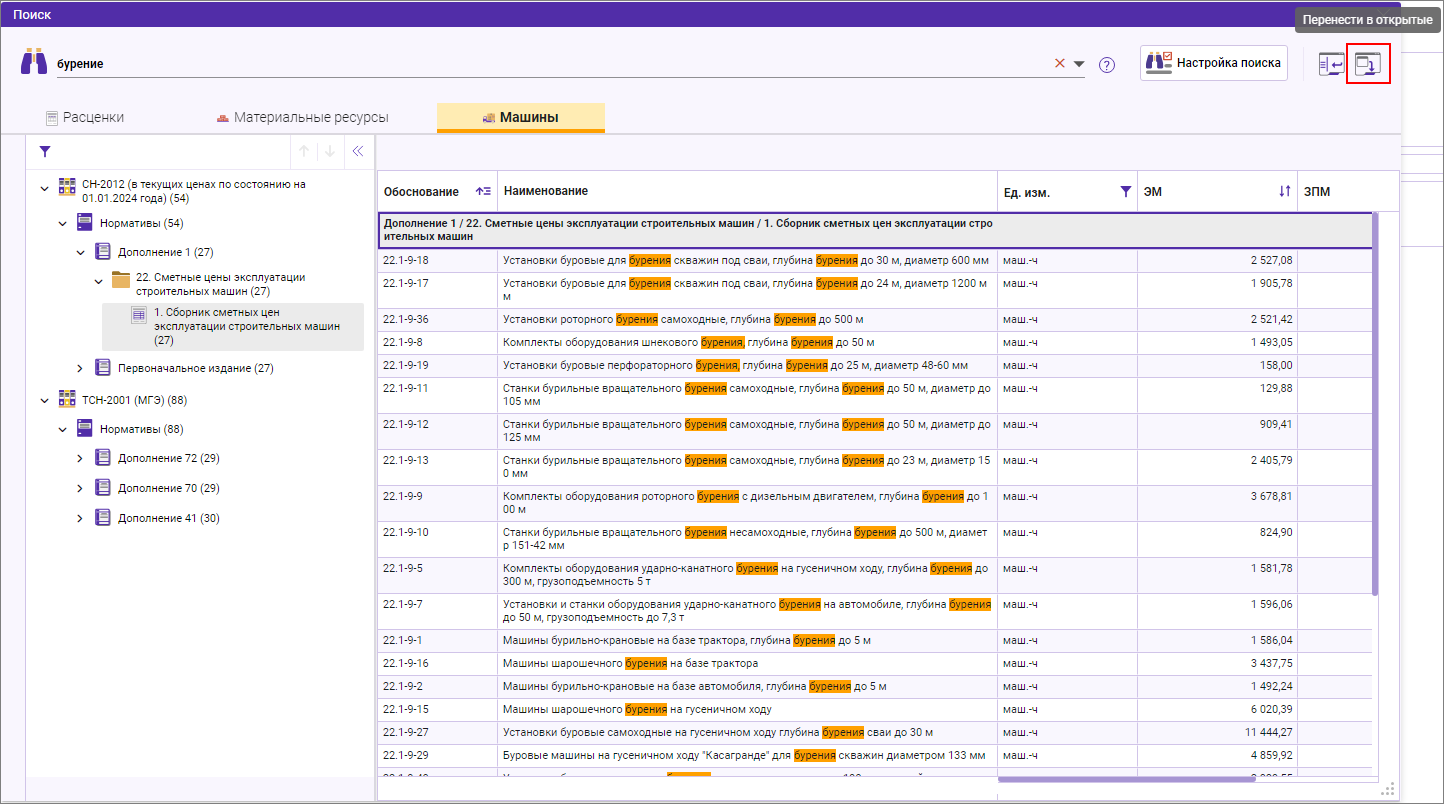1444x804 pixels.
Task: Collapse the СН-2012 tree node
Action: point(44,188)
